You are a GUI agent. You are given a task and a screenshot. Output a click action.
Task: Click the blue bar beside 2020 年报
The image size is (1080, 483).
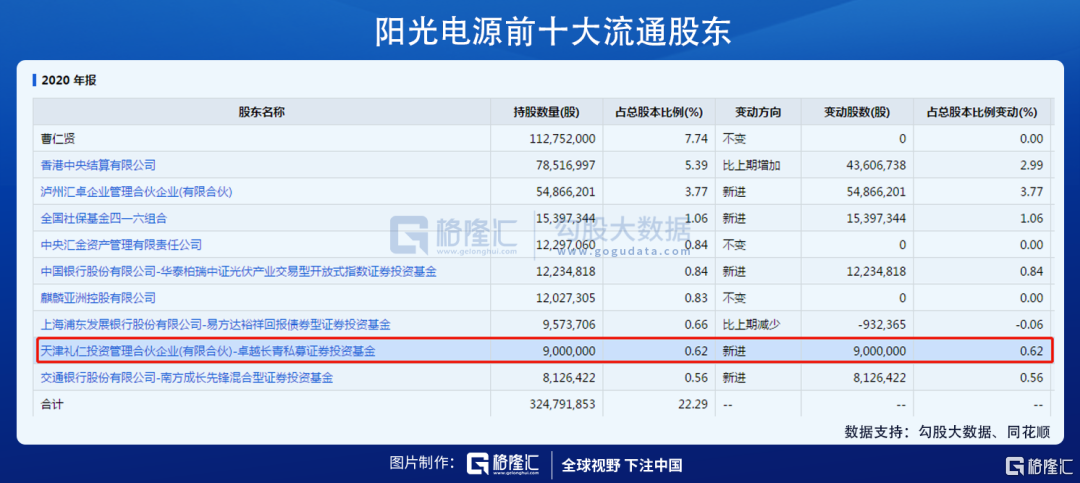tap(34, 80)
